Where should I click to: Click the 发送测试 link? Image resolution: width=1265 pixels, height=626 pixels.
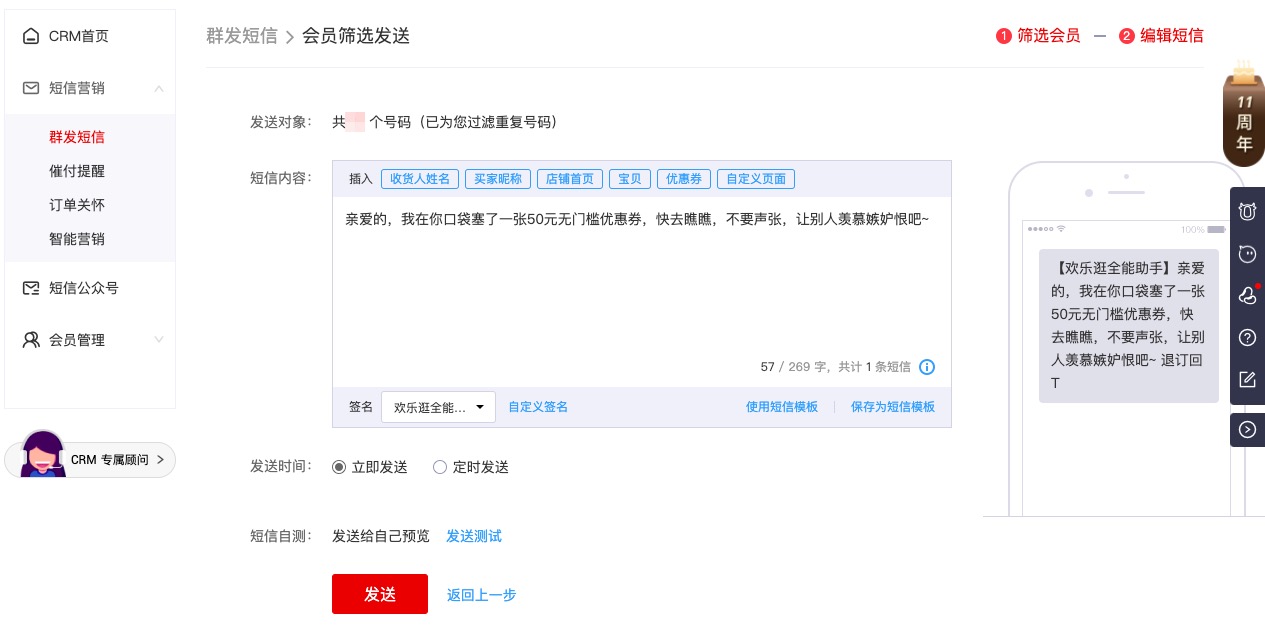tap(474, 536)
